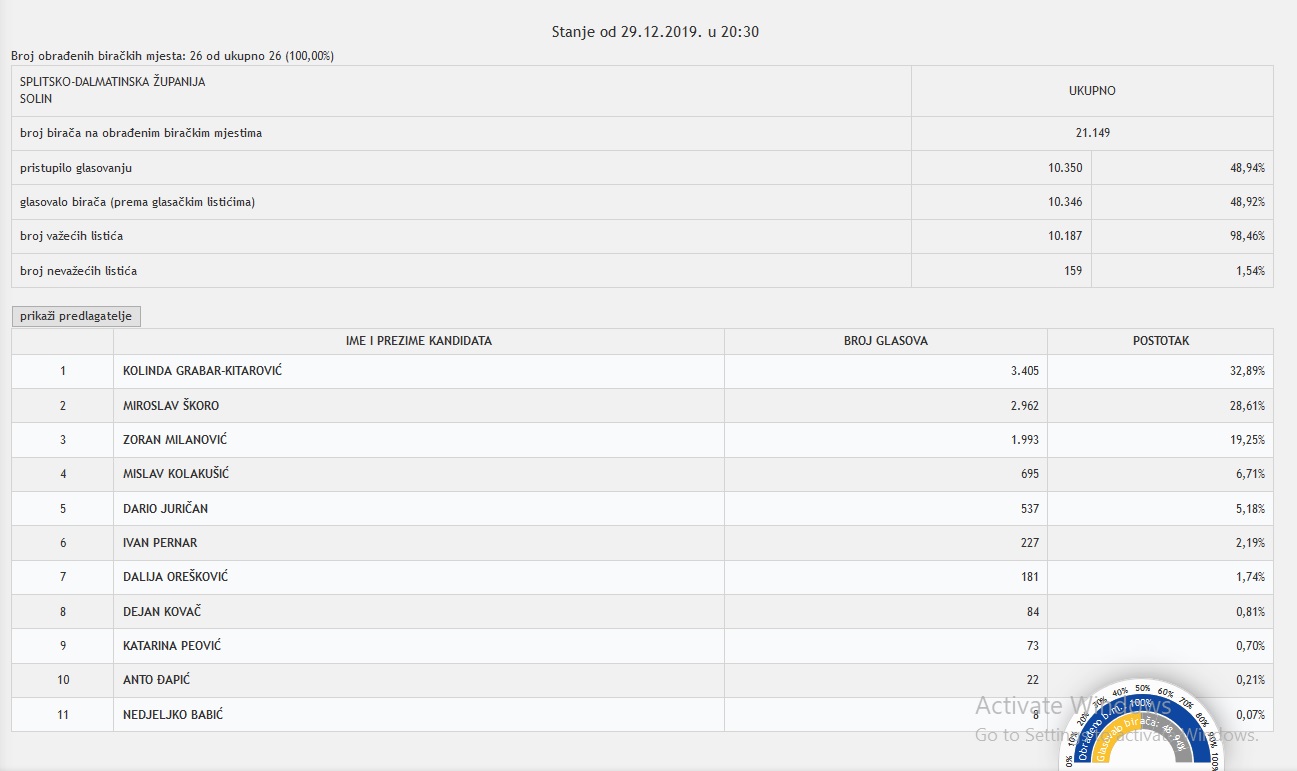The image size is (1297, 771).
Task: Click the 'pristupilo glasovanju' row label
Action: click(76, 168)
